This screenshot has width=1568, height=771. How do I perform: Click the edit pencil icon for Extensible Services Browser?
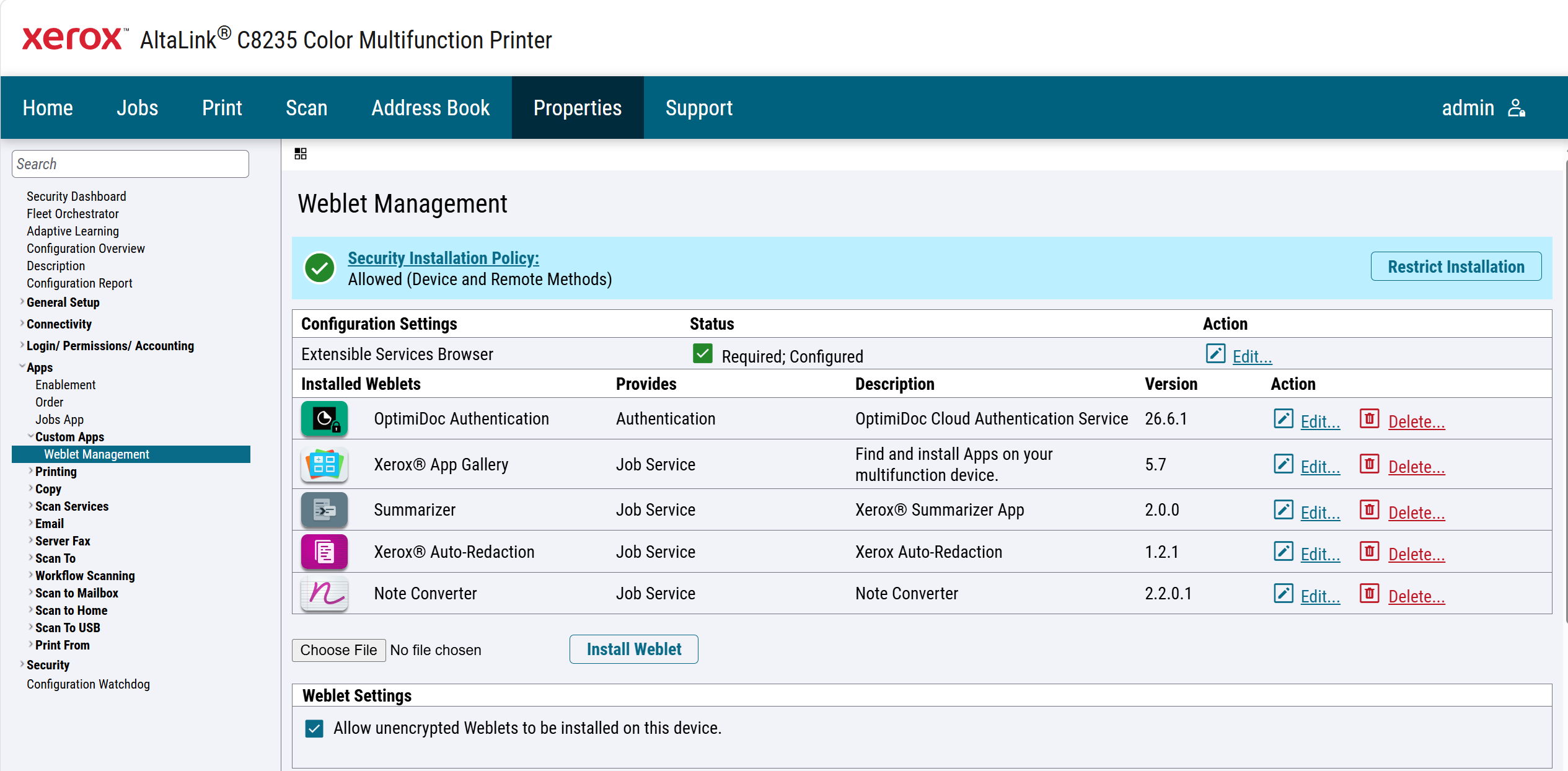tap(1215, 353)
